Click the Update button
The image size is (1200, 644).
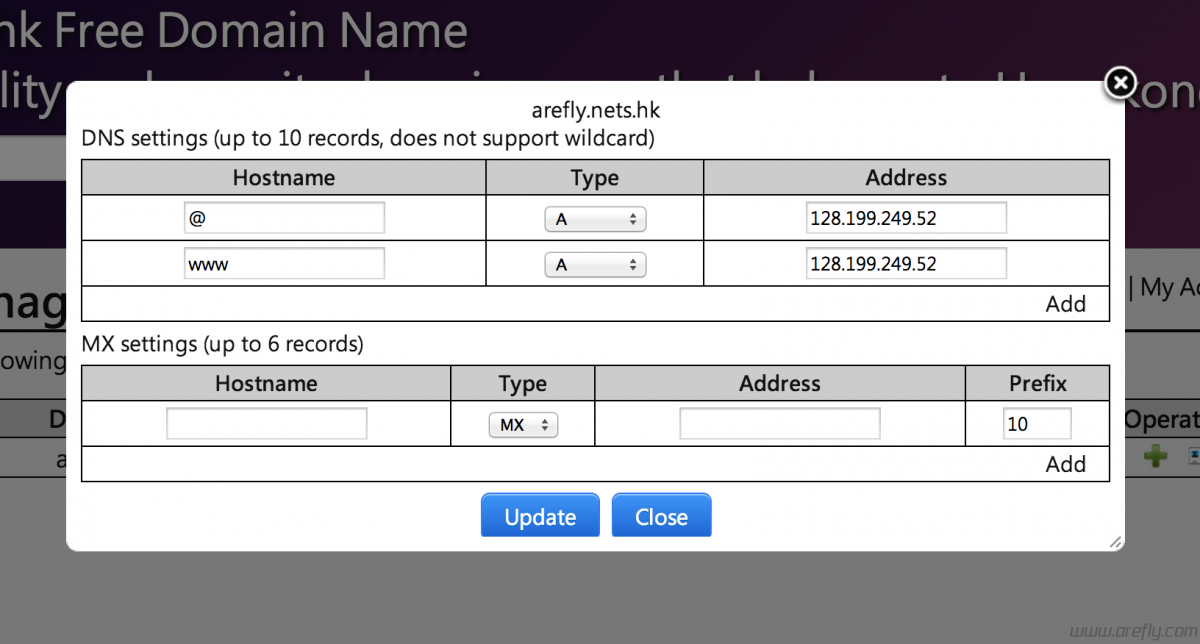click(540, 516)
